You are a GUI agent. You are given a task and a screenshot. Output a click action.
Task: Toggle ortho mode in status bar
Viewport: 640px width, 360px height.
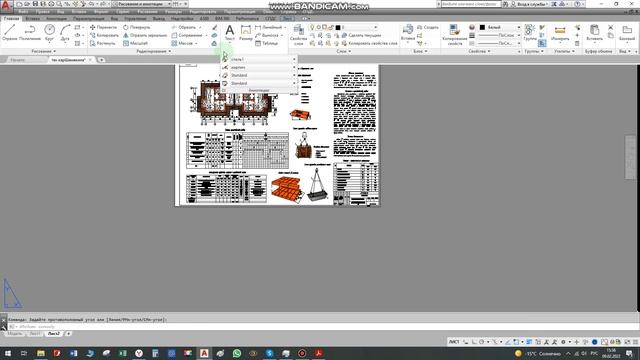click(474, 342)
